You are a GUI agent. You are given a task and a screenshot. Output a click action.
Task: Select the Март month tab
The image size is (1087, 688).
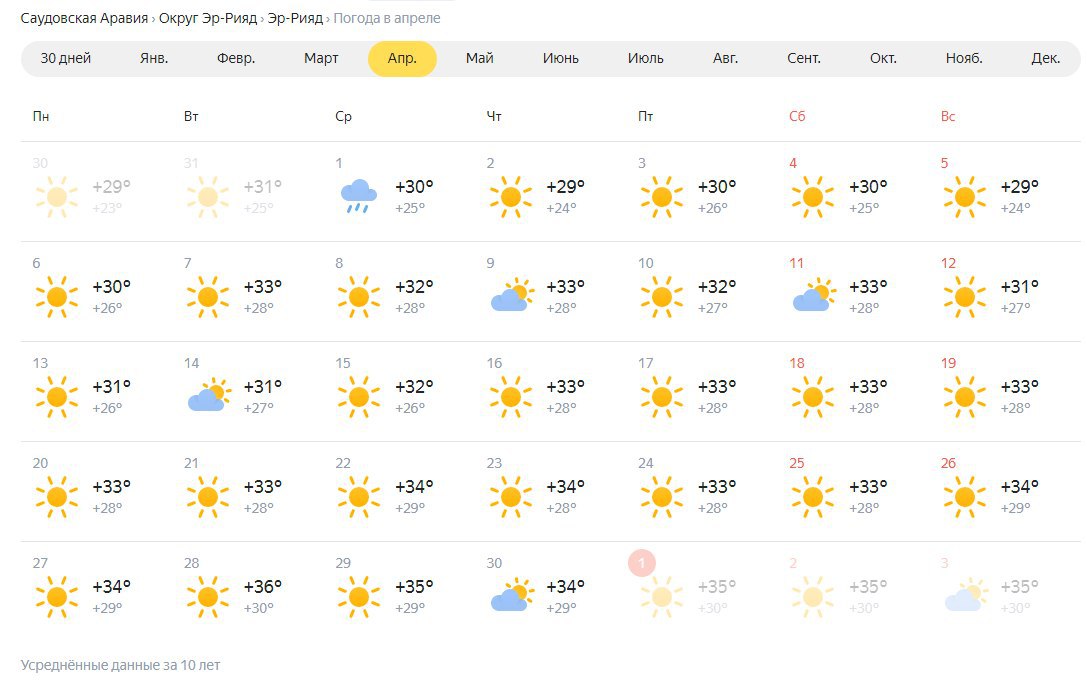[321, 58]
